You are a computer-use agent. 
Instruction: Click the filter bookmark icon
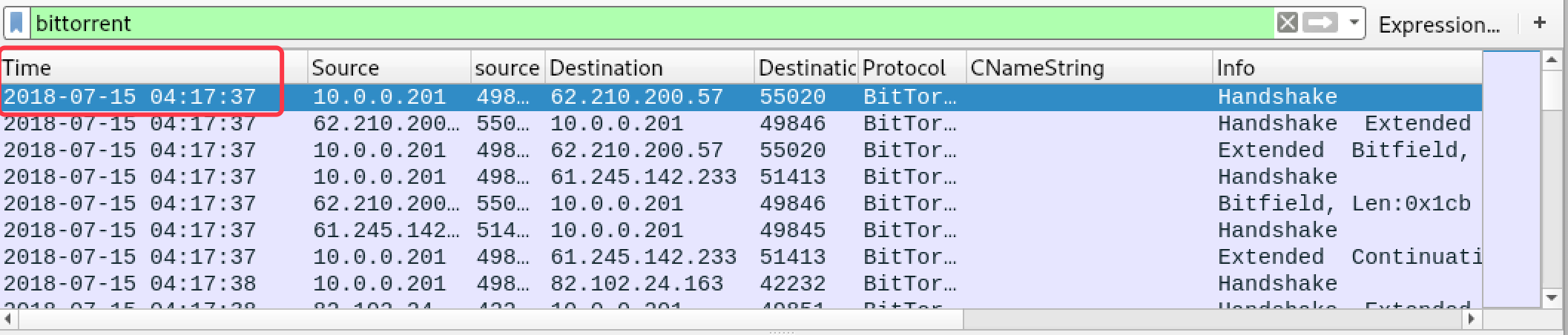pos(16,23)
